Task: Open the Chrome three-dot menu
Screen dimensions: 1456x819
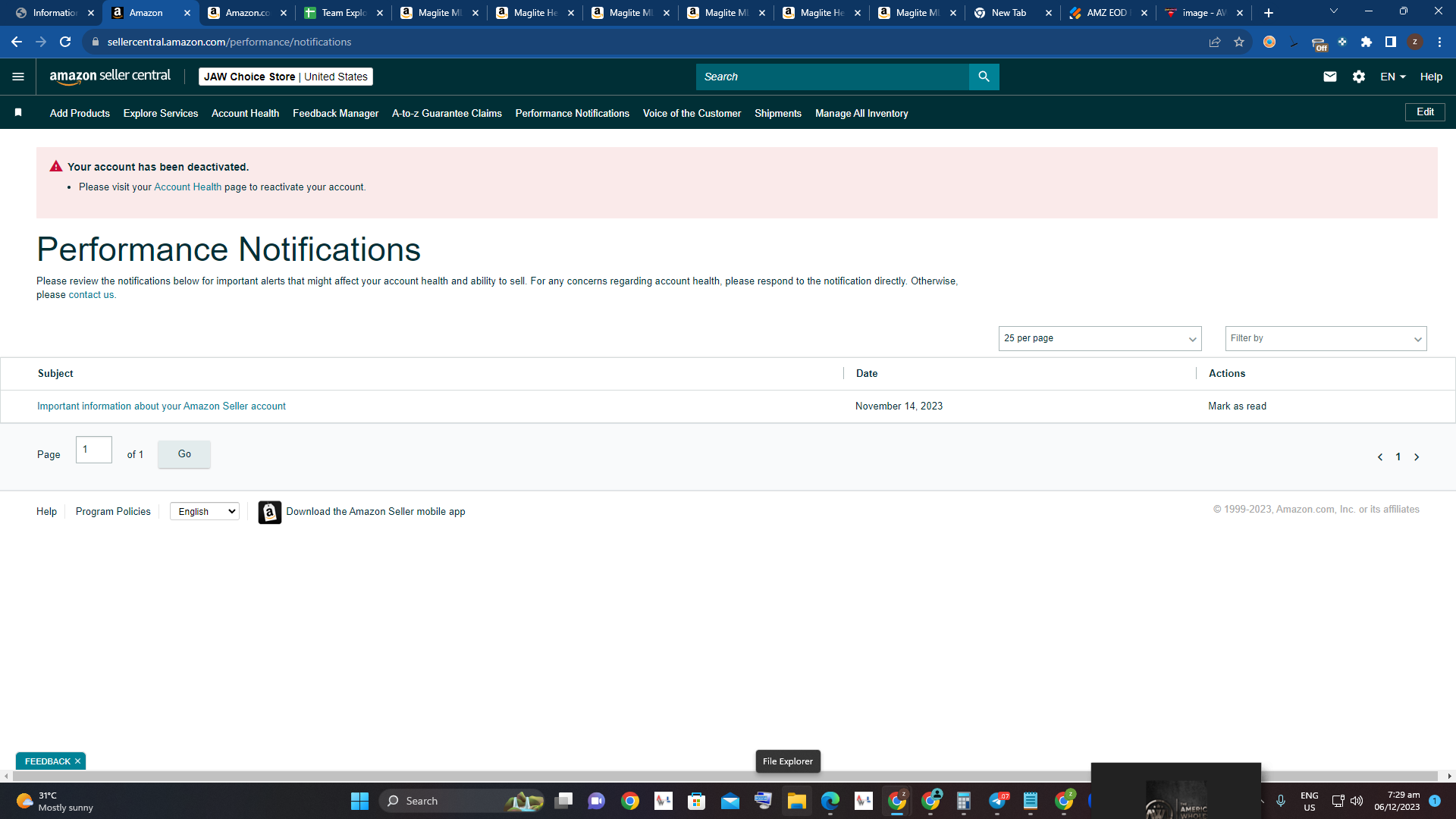Action: (1439, 42)
